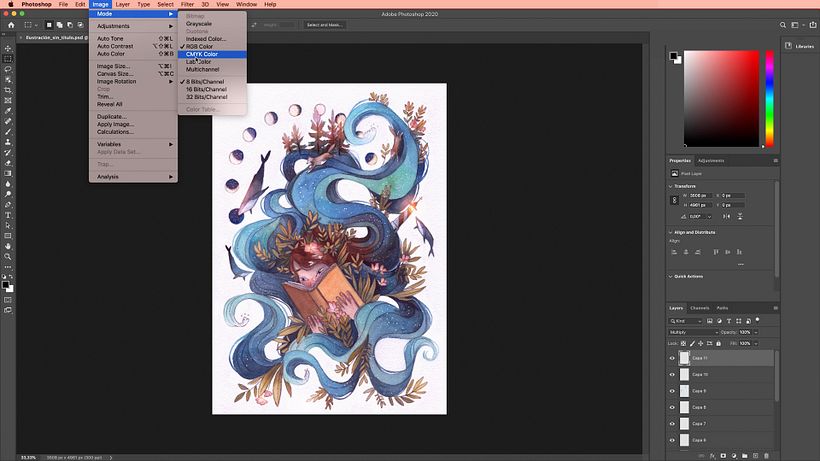Image resolution: width=820 pixels, height=461 pixels.
Task: Select the Zoom tool in toolbar
Action: (x=8, y=257)
